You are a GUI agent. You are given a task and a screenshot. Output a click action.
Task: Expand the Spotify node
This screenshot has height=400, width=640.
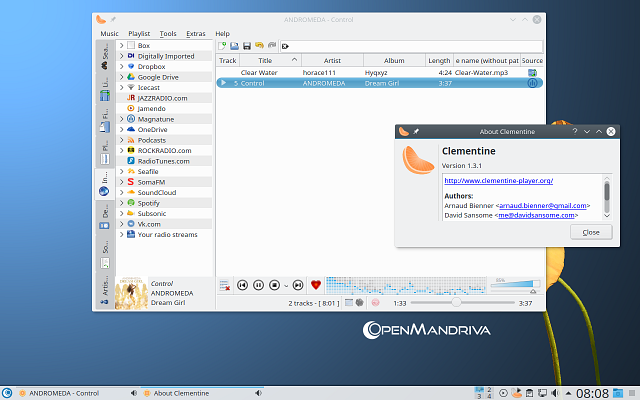[x=121, y=203]
